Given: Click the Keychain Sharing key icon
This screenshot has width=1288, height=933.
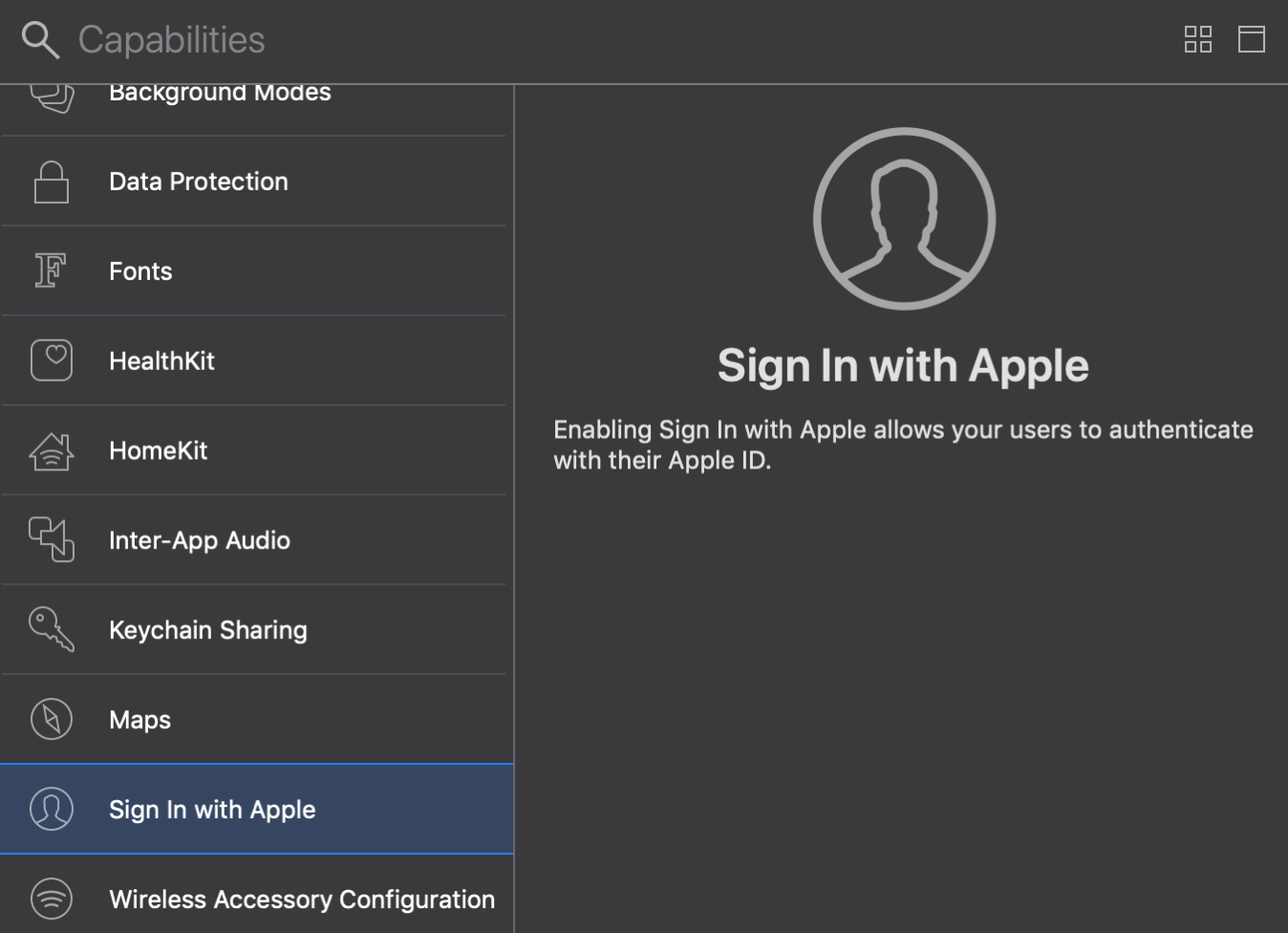Looking at the screenshot, I should (x=52, y=630).
